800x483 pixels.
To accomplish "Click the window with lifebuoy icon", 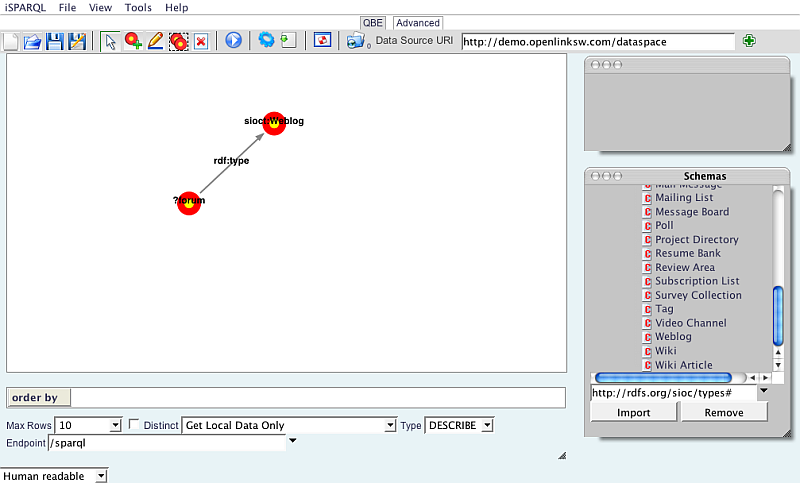I will coord(322,40).
